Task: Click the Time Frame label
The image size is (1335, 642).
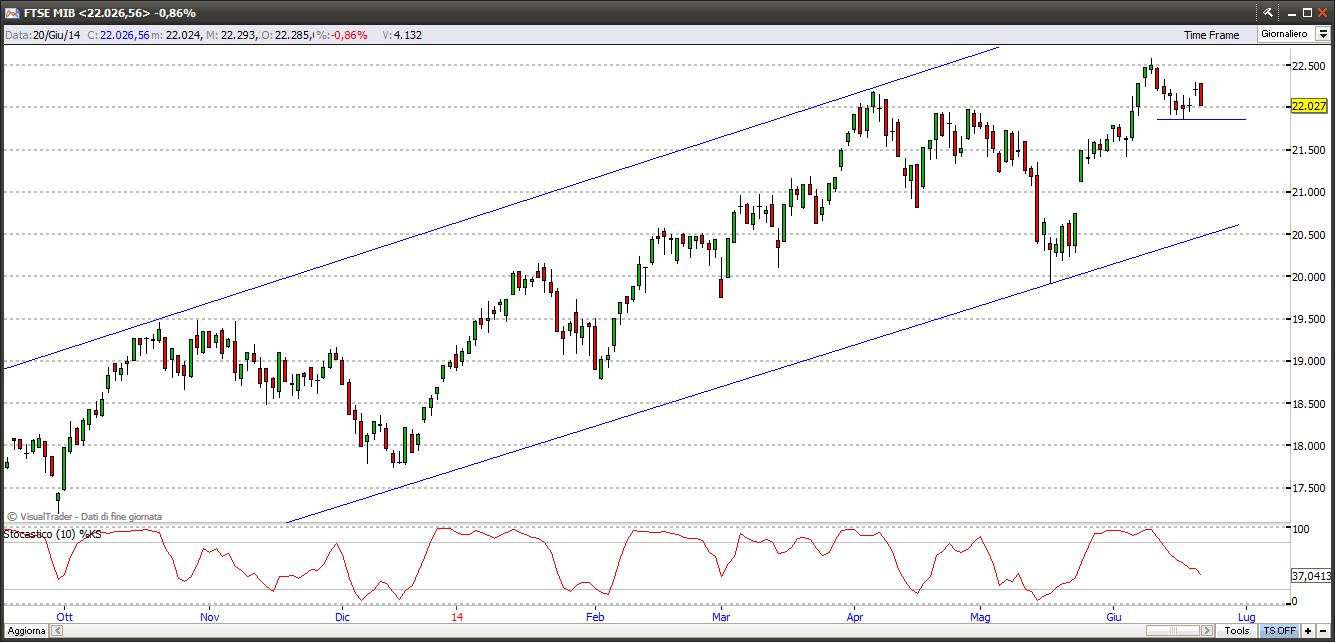Action: click(1211, 35)
